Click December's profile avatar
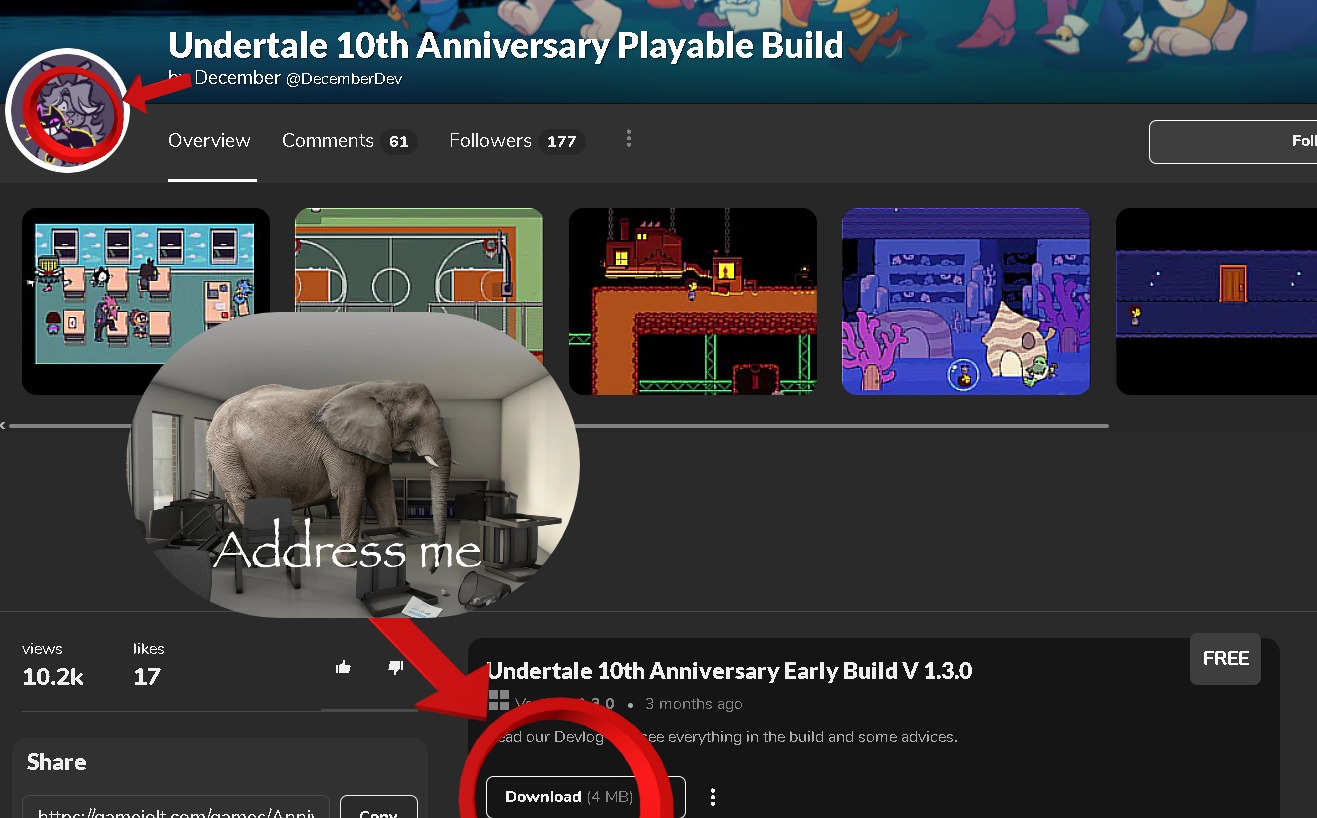 coord(66,112)
